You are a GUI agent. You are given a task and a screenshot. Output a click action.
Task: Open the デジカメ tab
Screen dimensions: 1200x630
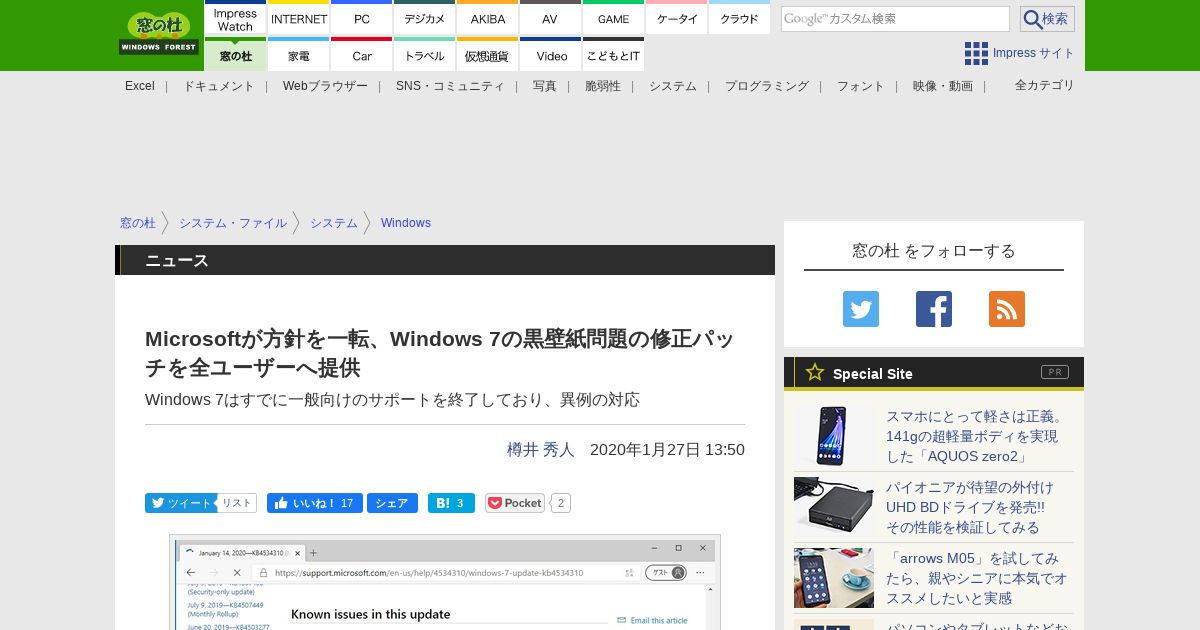(x=425, y=19)
